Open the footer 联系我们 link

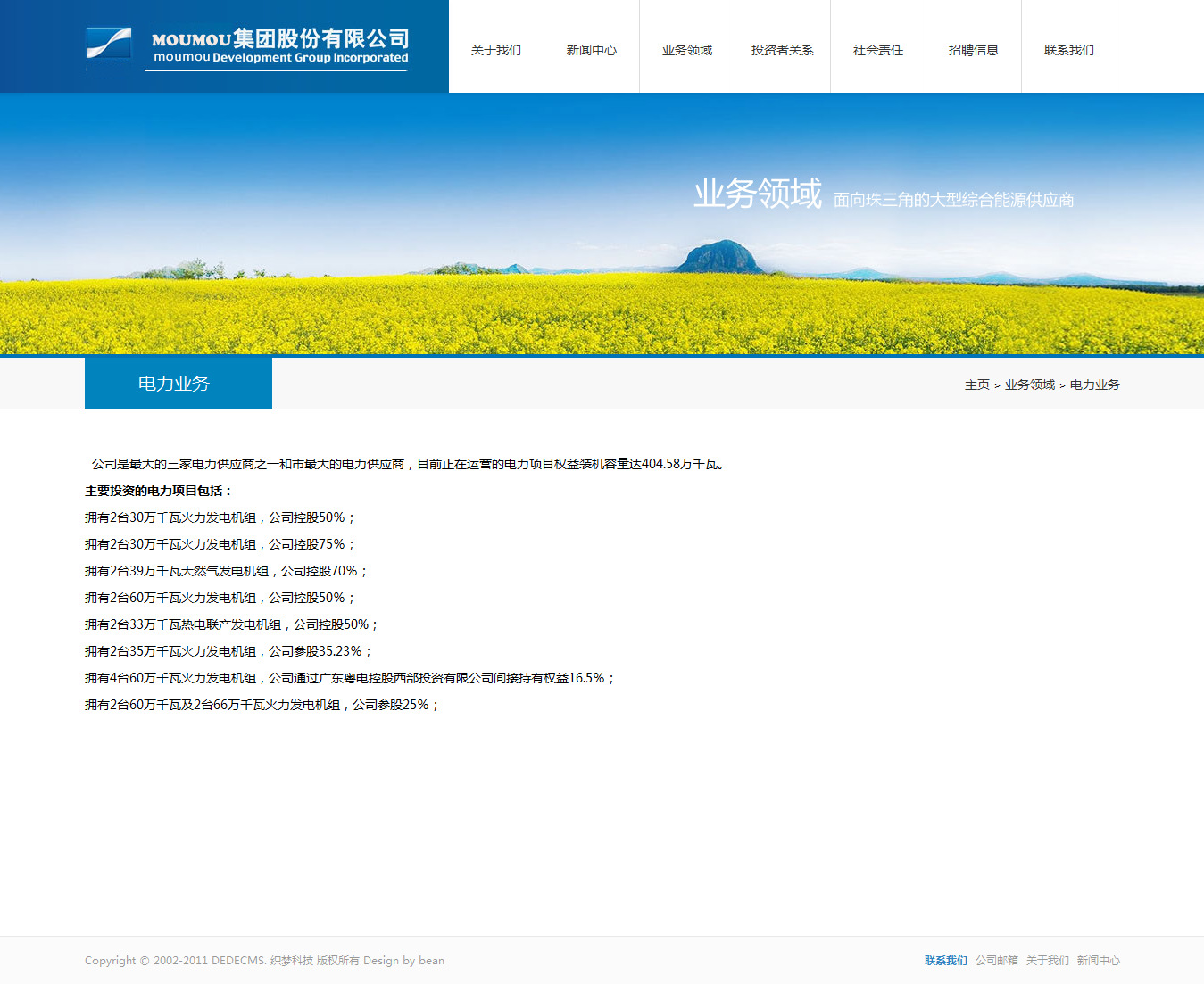coord(945,961)
